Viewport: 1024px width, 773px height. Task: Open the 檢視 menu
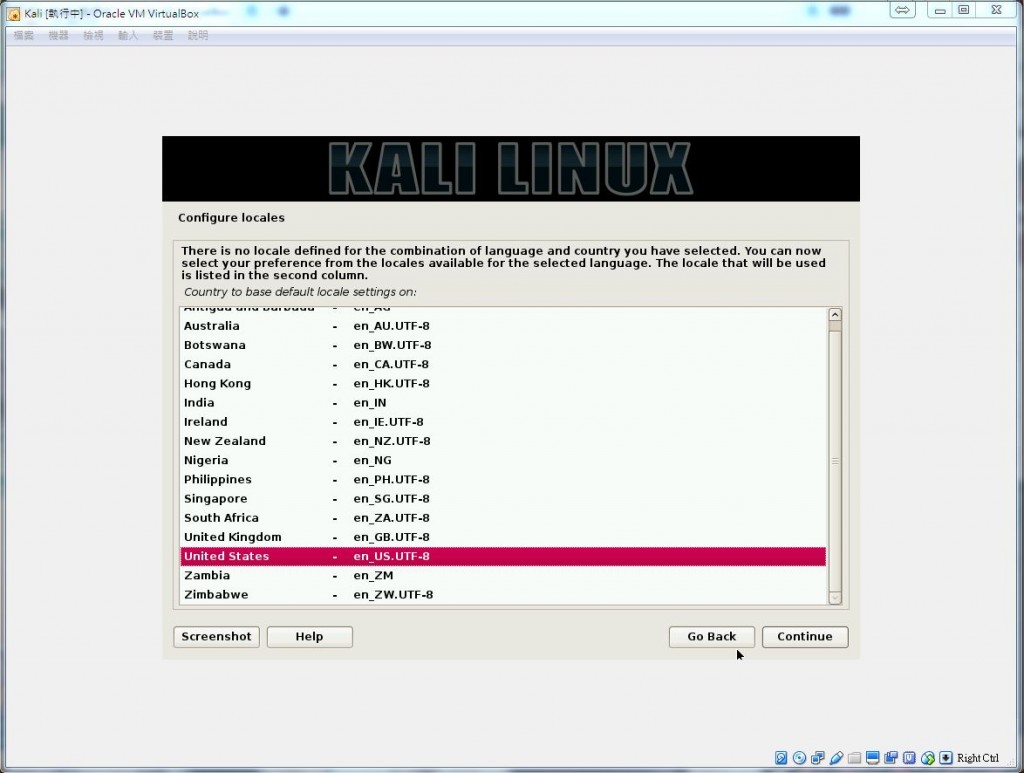coord(93,35)
